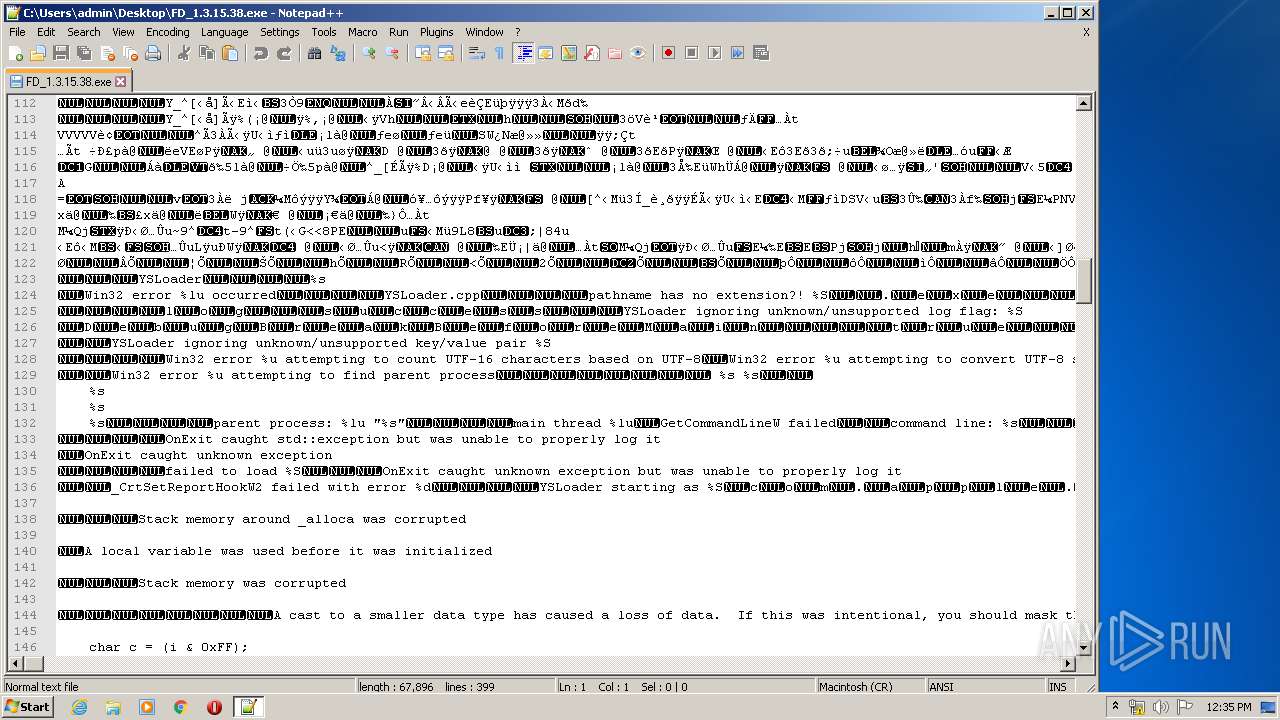Open the Windows Start menu
This screenshot has height=720, width=1280.
coord(28,707)
